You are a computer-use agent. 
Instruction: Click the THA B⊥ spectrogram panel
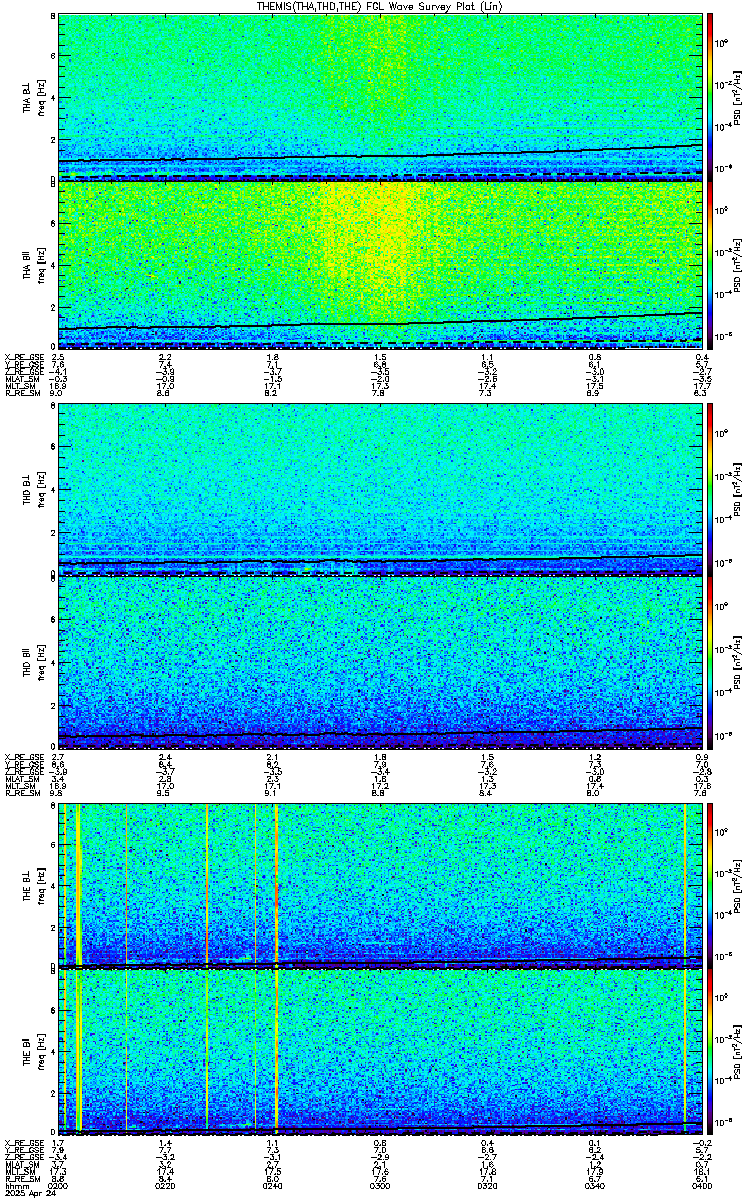click(x=381, y=96)
